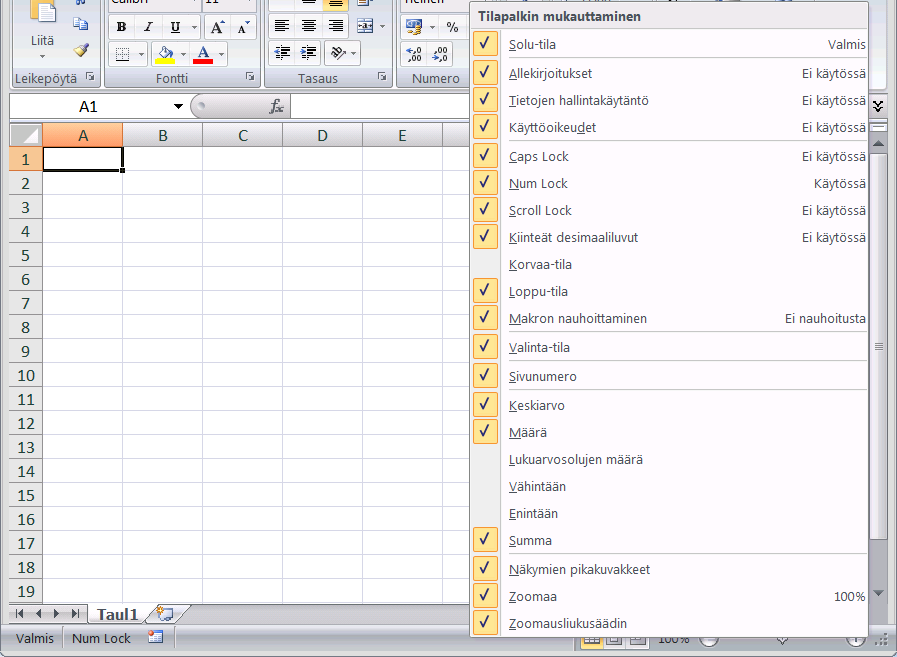Click the scroll up arrow of the vertical scrollbar
The image size is (897, 657).
pyautogui.click(x=878, y=144)
